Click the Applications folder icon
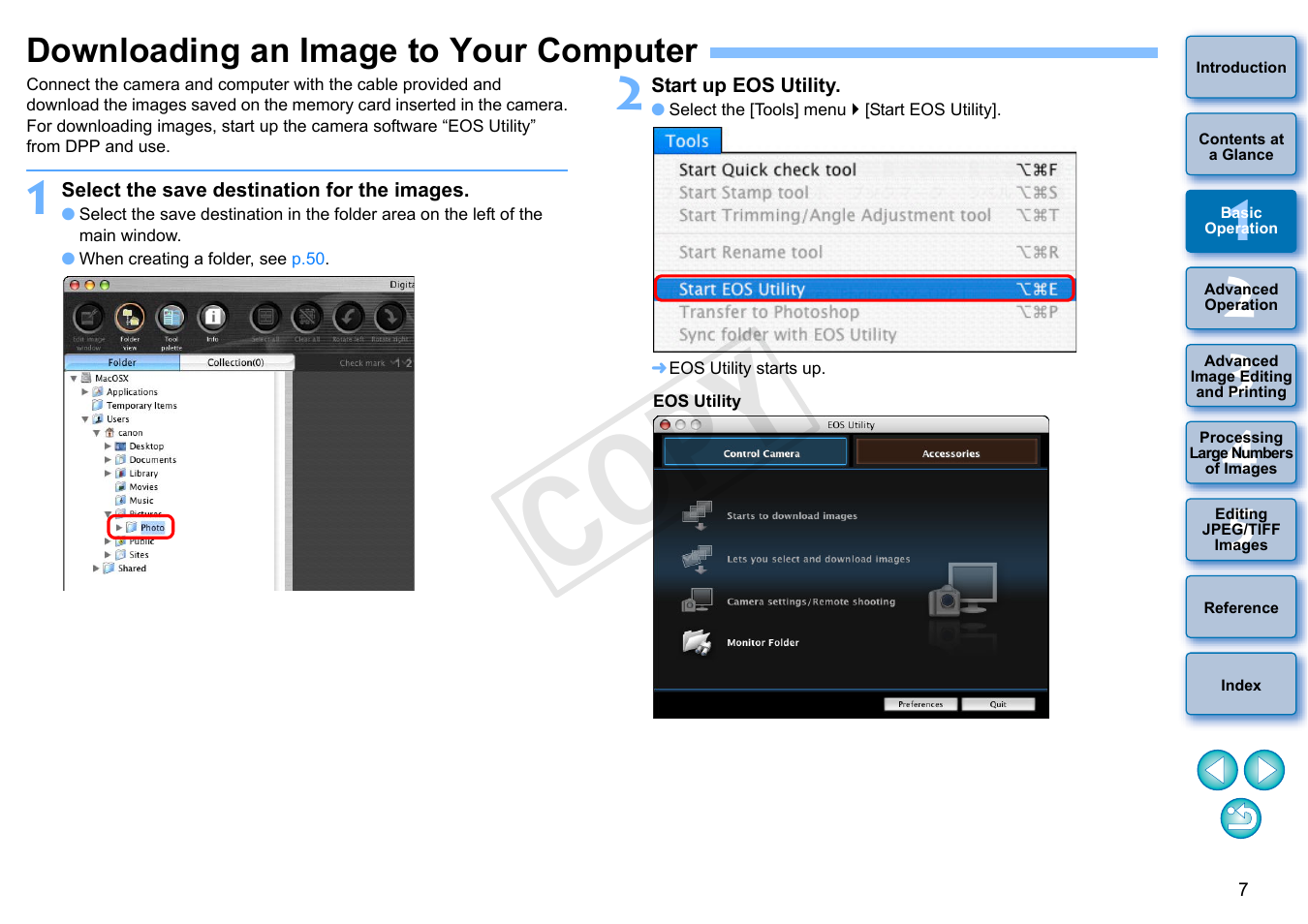This screenshot has width=1308, height=924. click(98, 392)
